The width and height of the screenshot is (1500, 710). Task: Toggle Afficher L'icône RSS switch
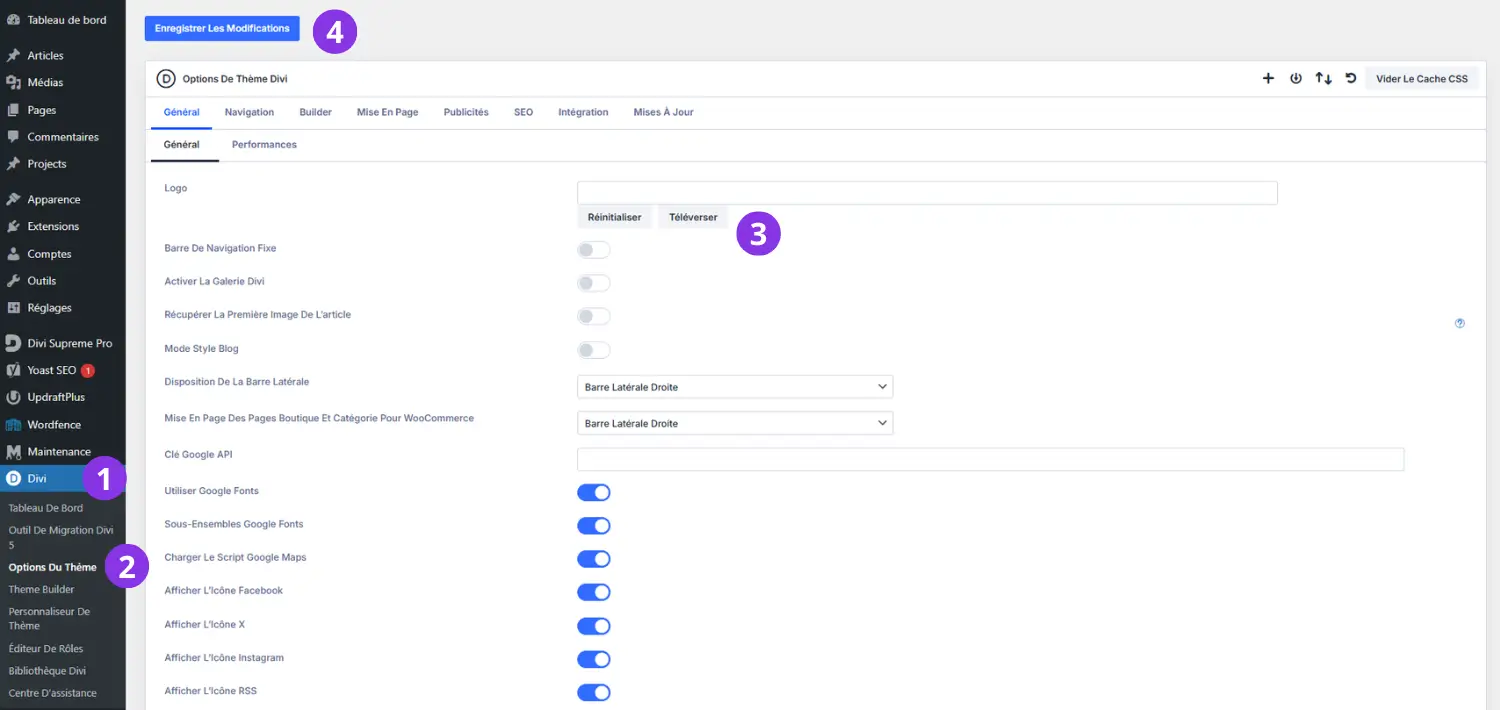[x=594, y=692]
